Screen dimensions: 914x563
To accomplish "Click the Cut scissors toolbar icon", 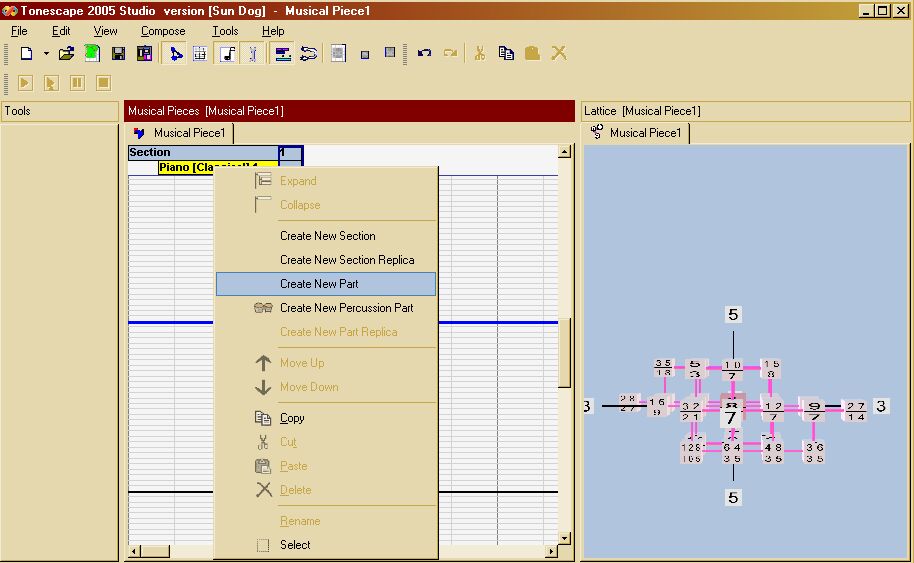I will click(x=480, y=54).
